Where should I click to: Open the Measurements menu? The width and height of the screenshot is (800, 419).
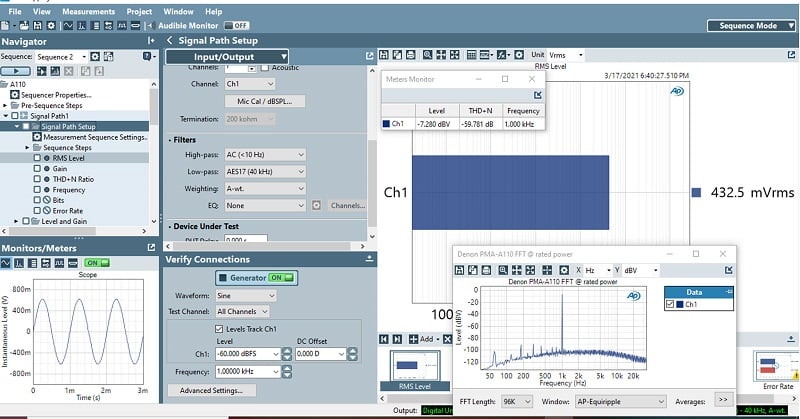coord(88,11)
